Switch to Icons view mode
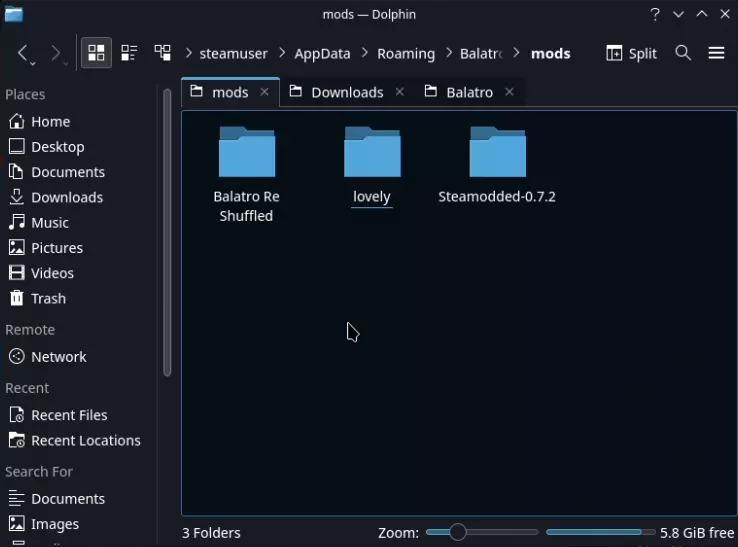Screen dimensions: 738x547 96,53
